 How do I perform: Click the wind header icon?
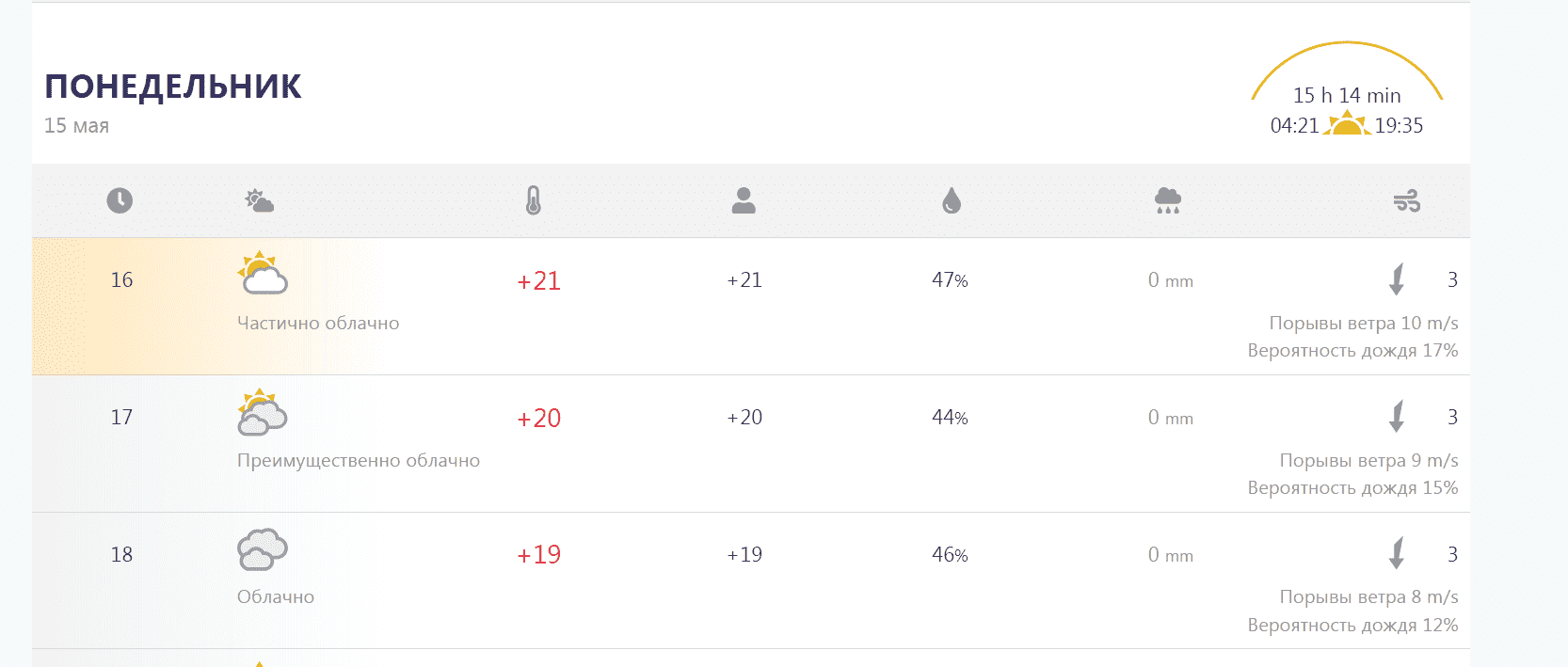(1407, 200)
